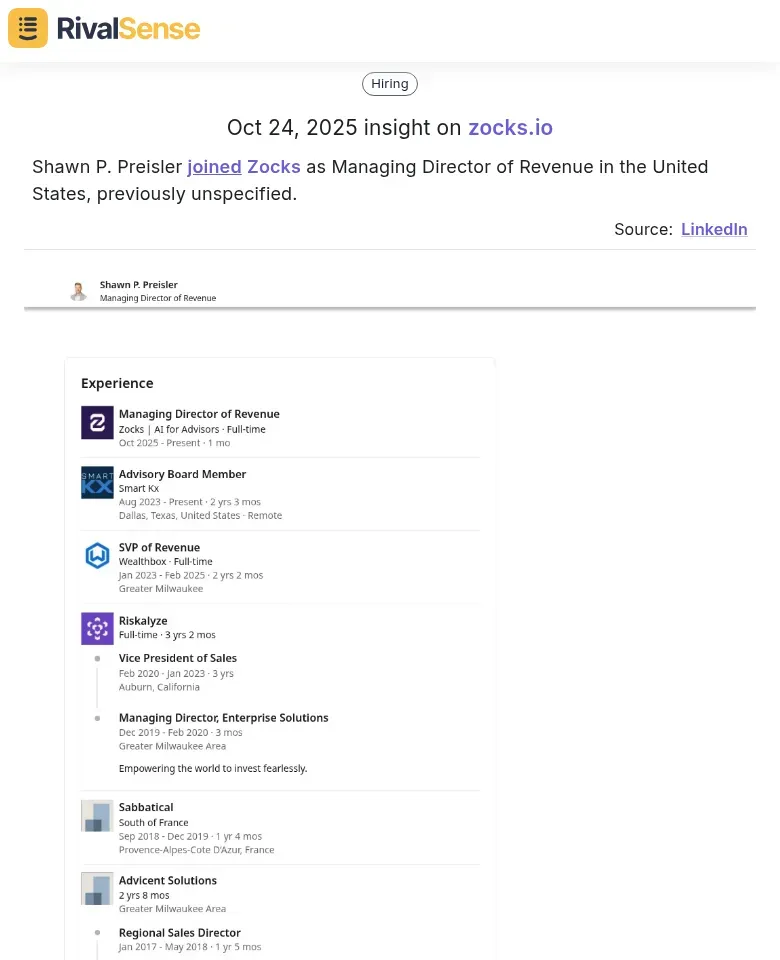780x960 pixels.
Task: Click the Riskalyze purple logo icon
Action: [x=97, y=629]
